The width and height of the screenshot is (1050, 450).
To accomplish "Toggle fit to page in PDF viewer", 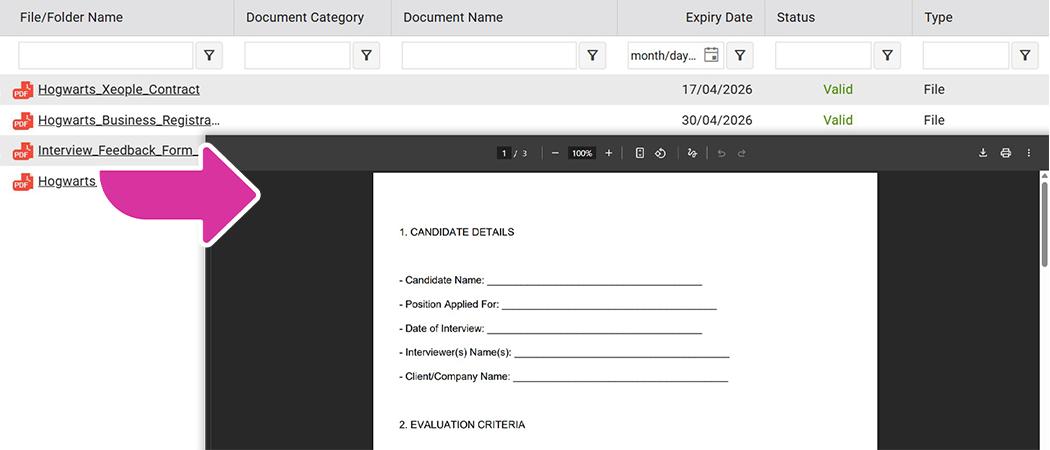I will 640,153.
